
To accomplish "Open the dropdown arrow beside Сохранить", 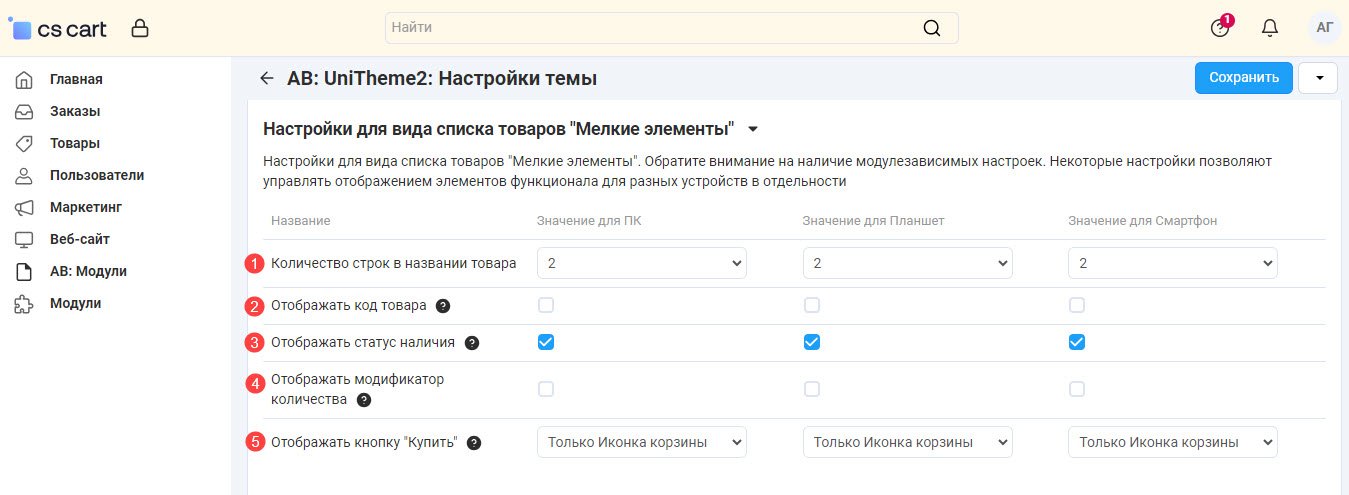I will pos(1318,78).
